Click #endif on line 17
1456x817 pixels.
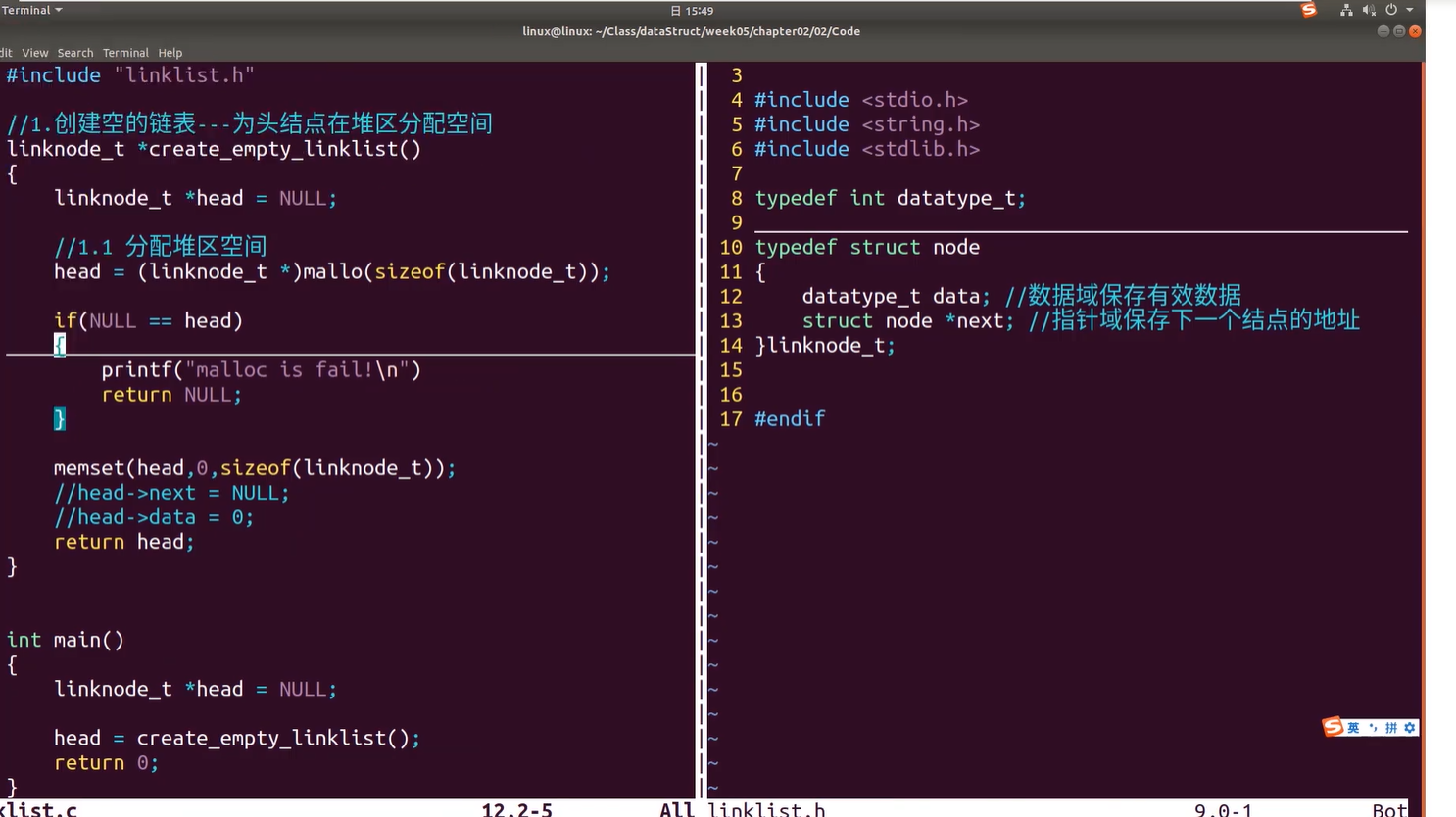tap(790, 419)
